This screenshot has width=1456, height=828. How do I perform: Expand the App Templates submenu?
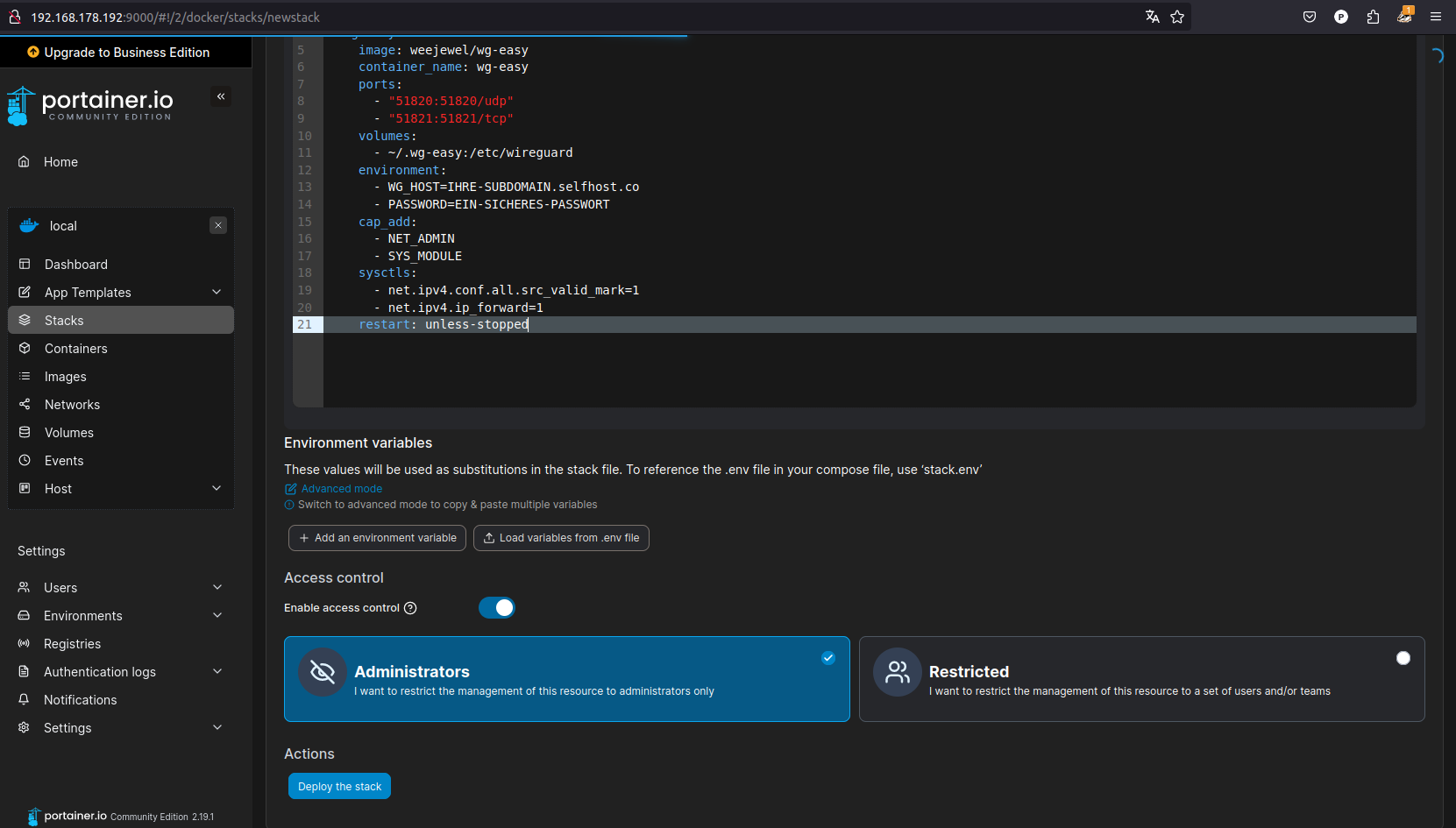pos(217,293)
